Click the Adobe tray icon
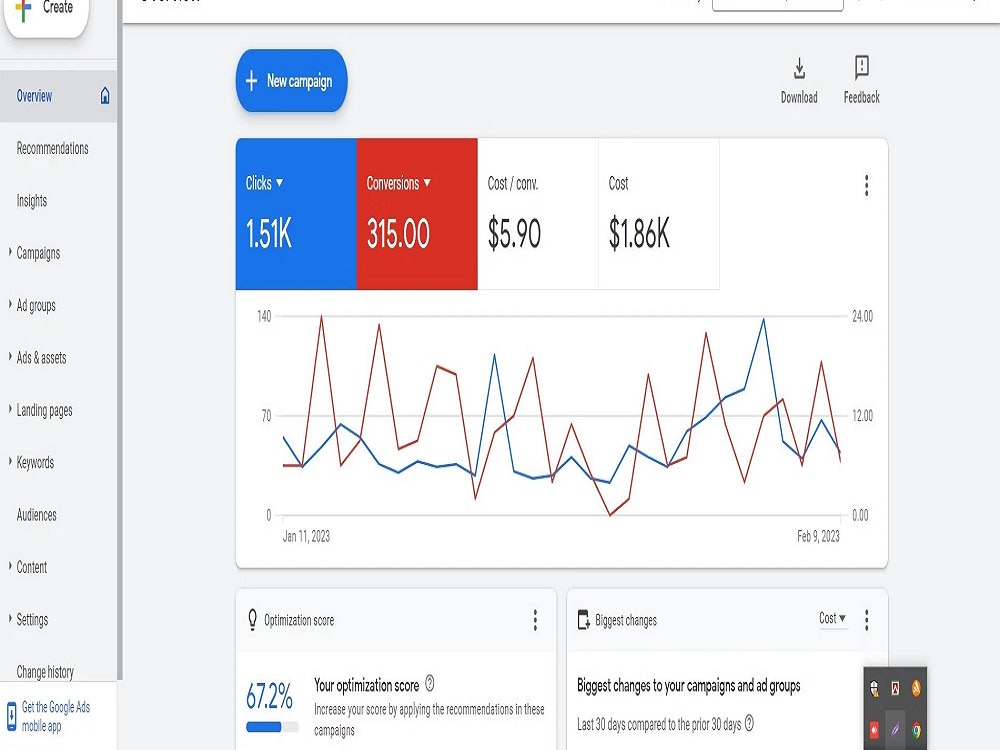Viewport: 1000px width, 750px height. pos(895,688)
